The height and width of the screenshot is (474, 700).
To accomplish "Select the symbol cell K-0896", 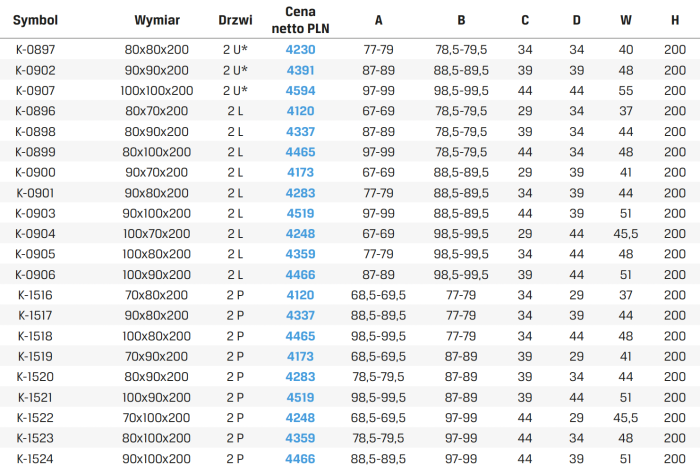I will tap(35, 111).
